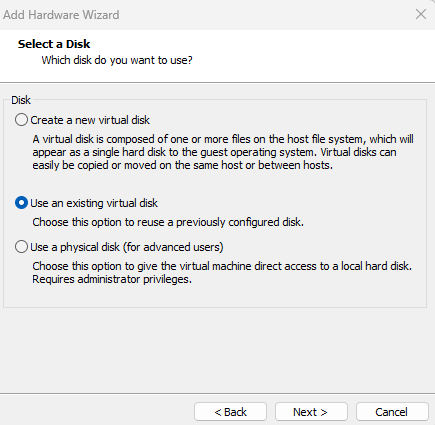Viewport: 435px width, 425px height.
Task: Click the "Disk" group box caption
Action: click(x=21, y=100)
